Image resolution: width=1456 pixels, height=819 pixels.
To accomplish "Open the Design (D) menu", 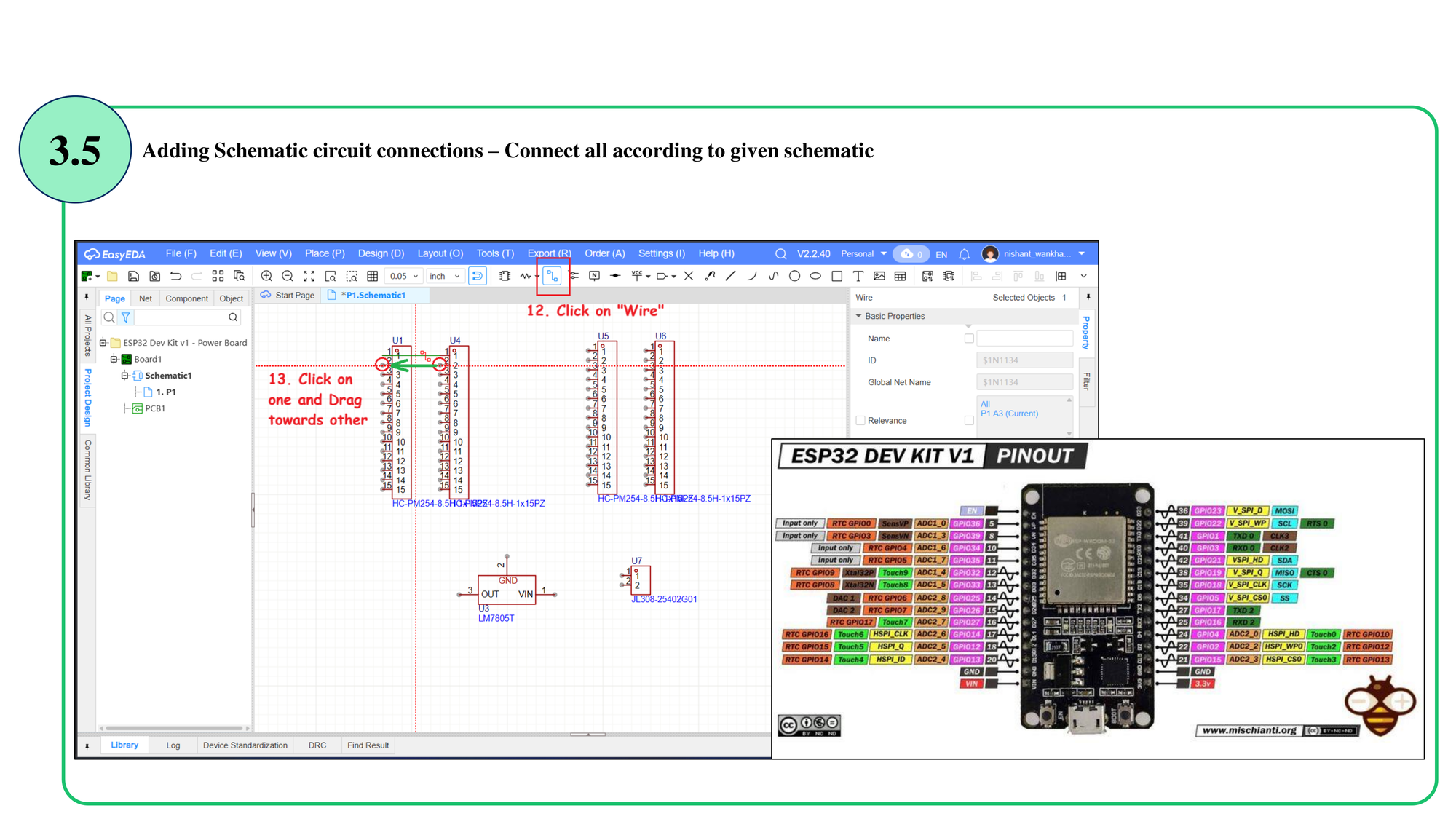I will click(381, 253).
